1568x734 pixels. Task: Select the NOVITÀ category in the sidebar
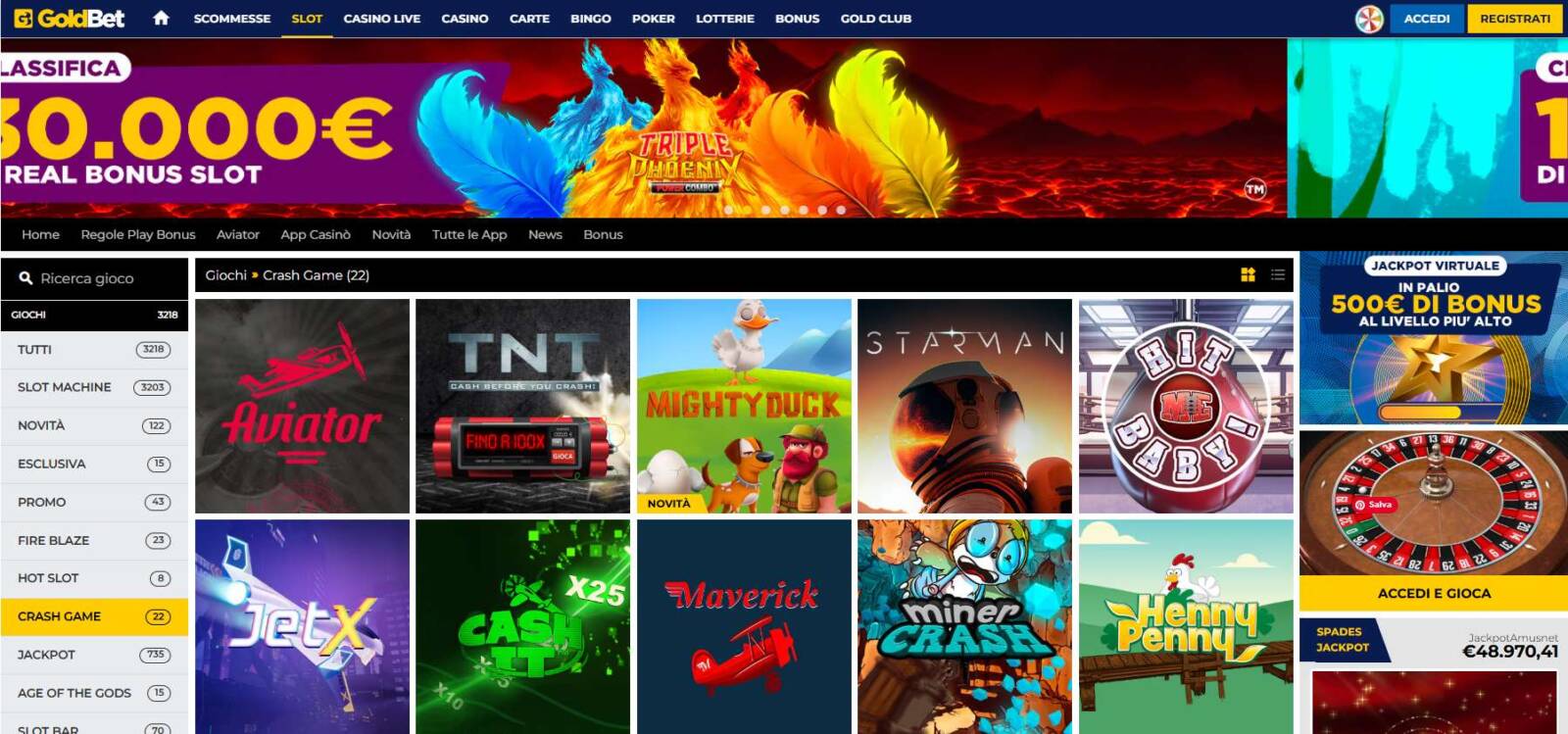click(94, 426)
